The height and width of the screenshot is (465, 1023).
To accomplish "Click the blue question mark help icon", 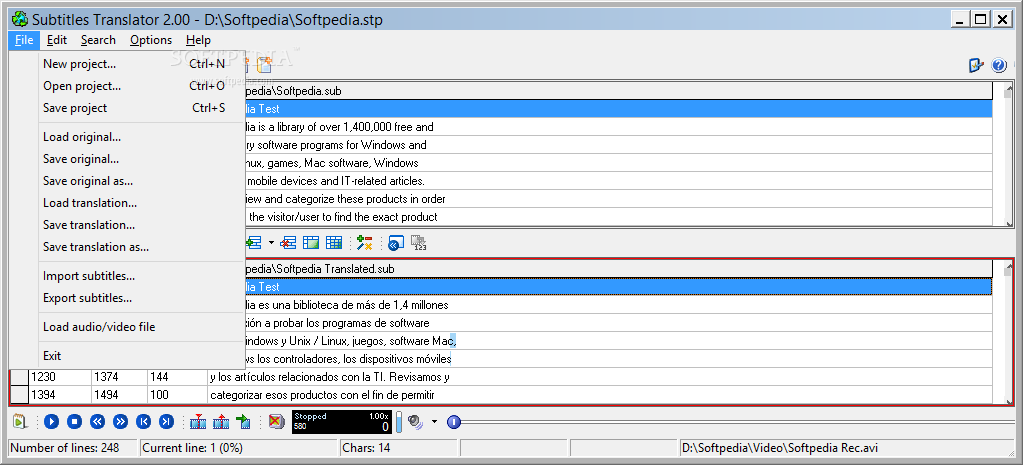I will tap(999, 65).
